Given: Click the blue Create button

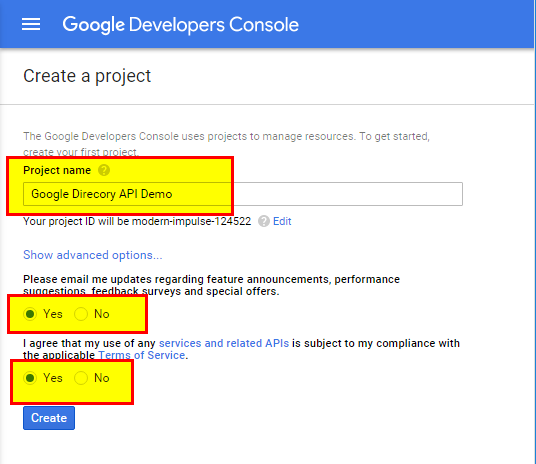Looking at the screenshot, I should click(49, 418).
